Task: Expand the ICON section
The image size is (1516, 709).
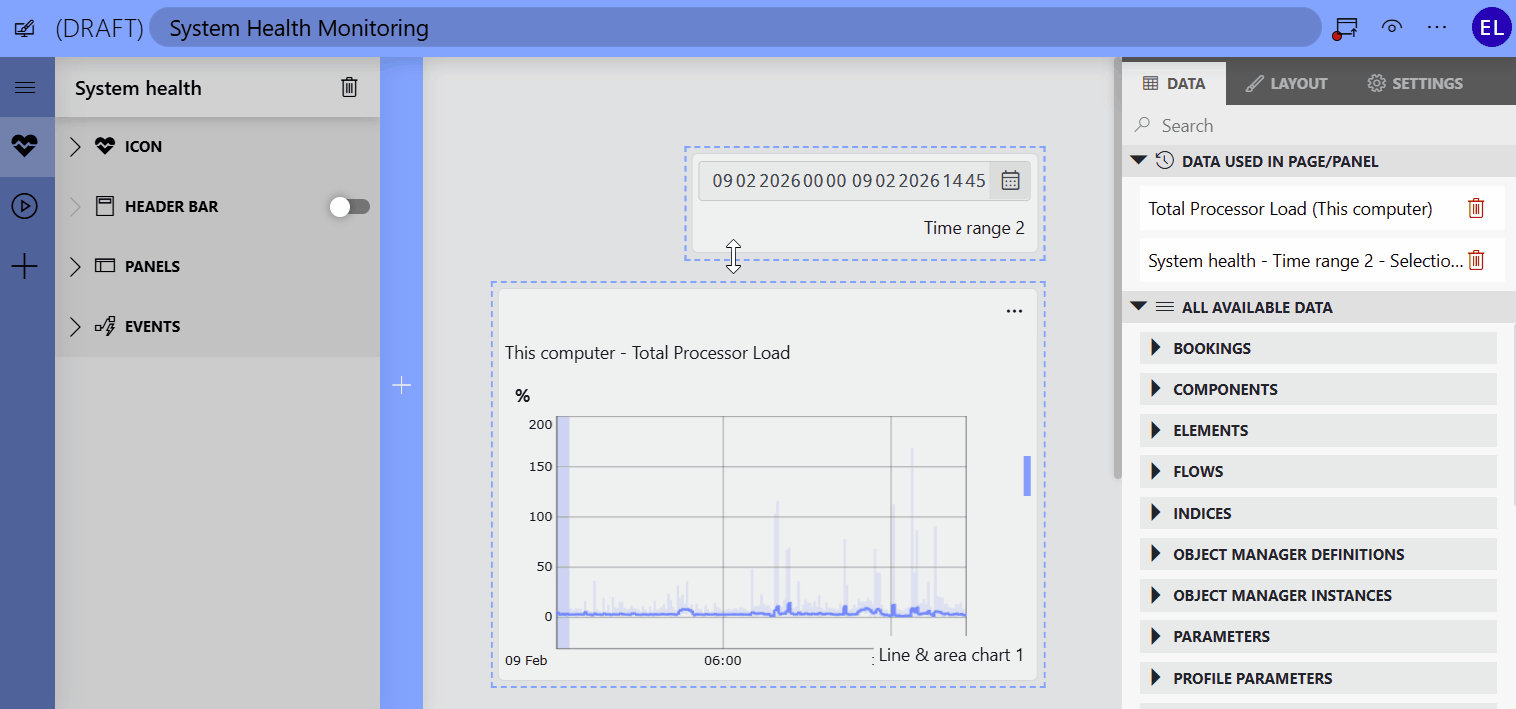Action: 75,147
